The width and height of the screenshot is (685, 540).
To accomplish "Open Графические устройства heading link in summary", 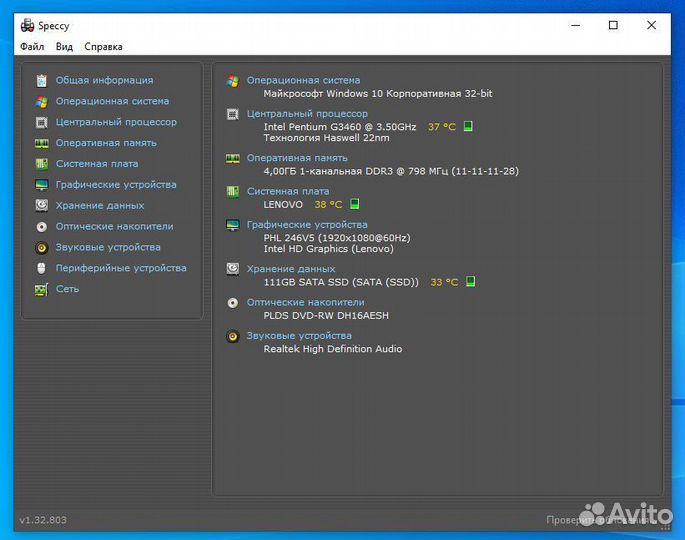I will (307, 225).
